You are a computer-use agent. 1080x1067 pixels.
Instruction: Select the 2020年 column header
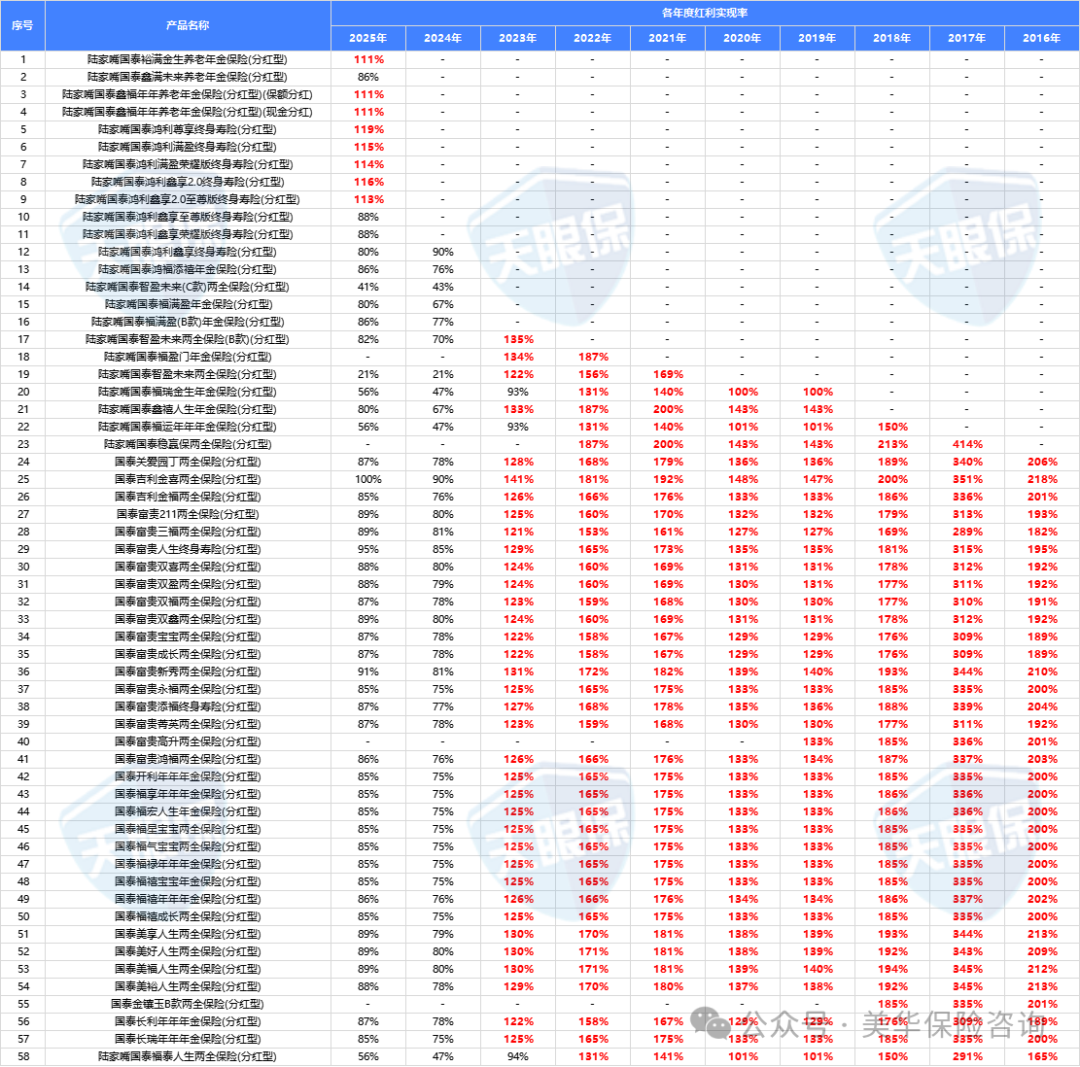(x=742, y=38)
